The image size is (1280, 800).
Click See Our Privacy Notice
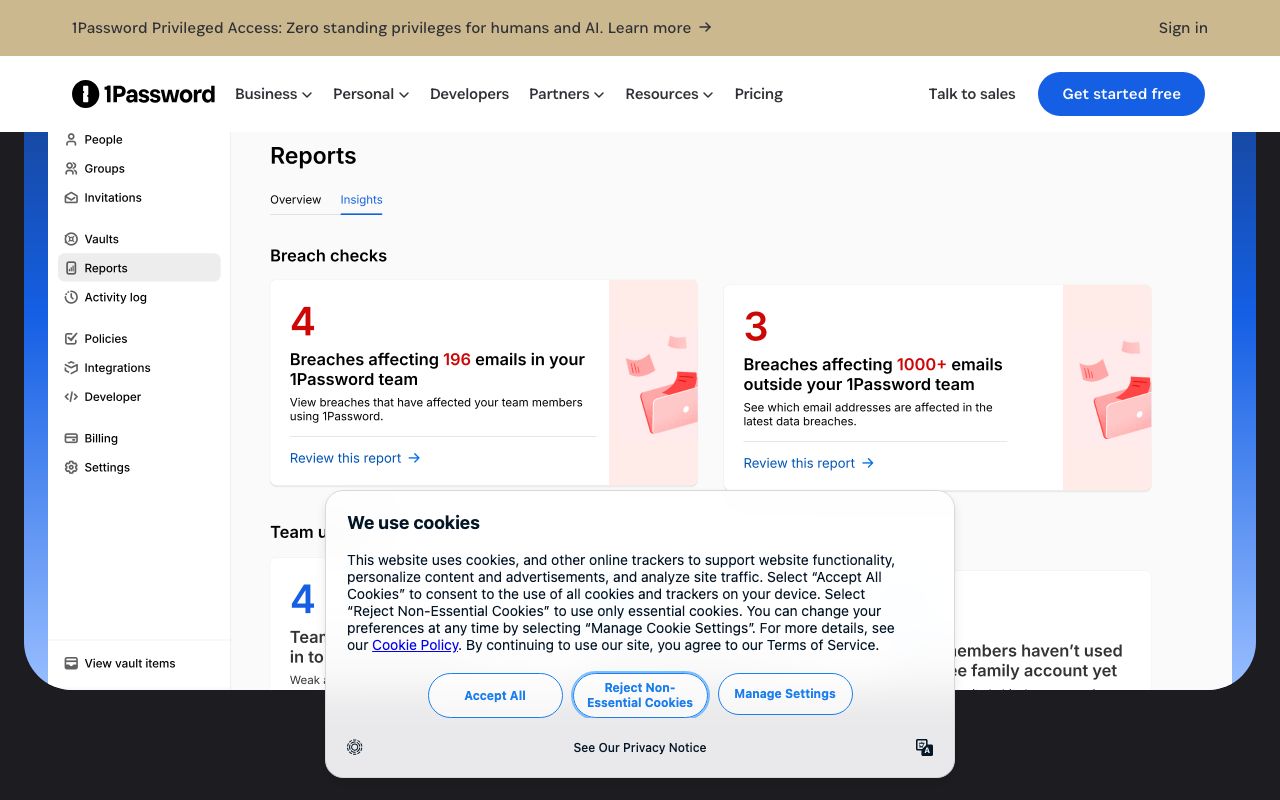pos(640,748)
